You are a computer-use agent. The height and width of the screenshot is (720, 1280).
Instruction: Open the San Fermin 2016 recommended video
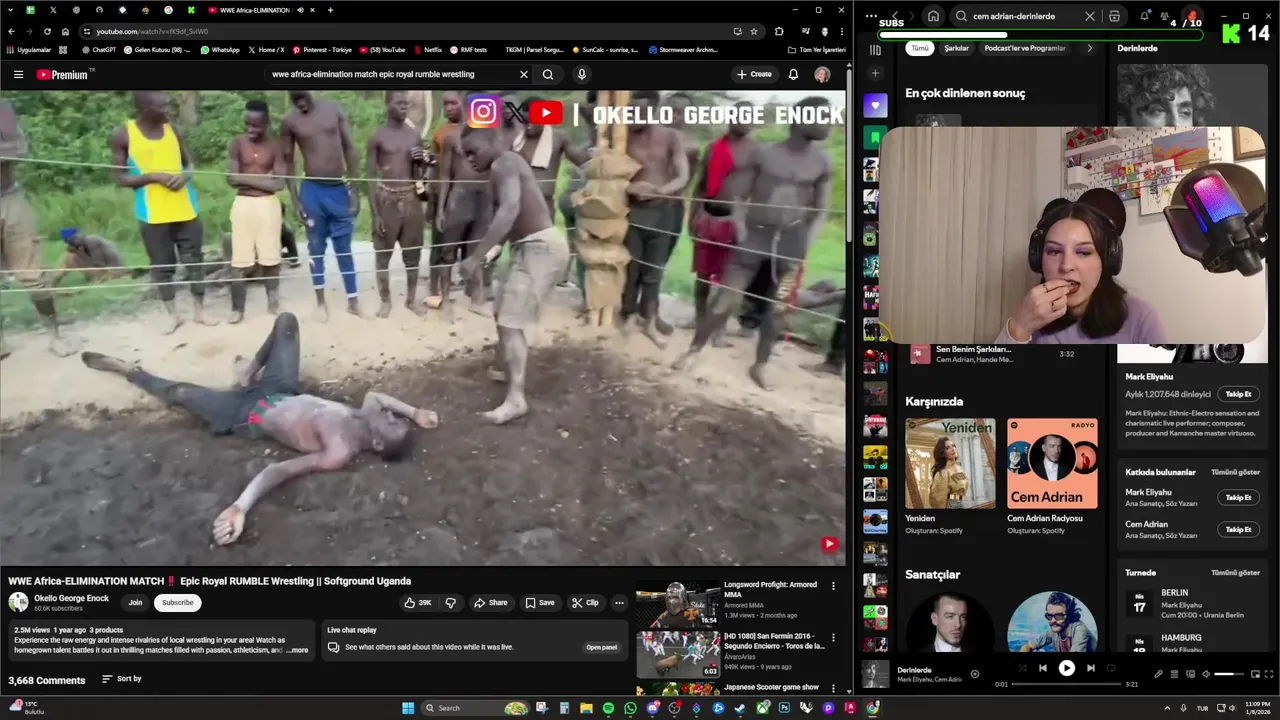[678, 655]
